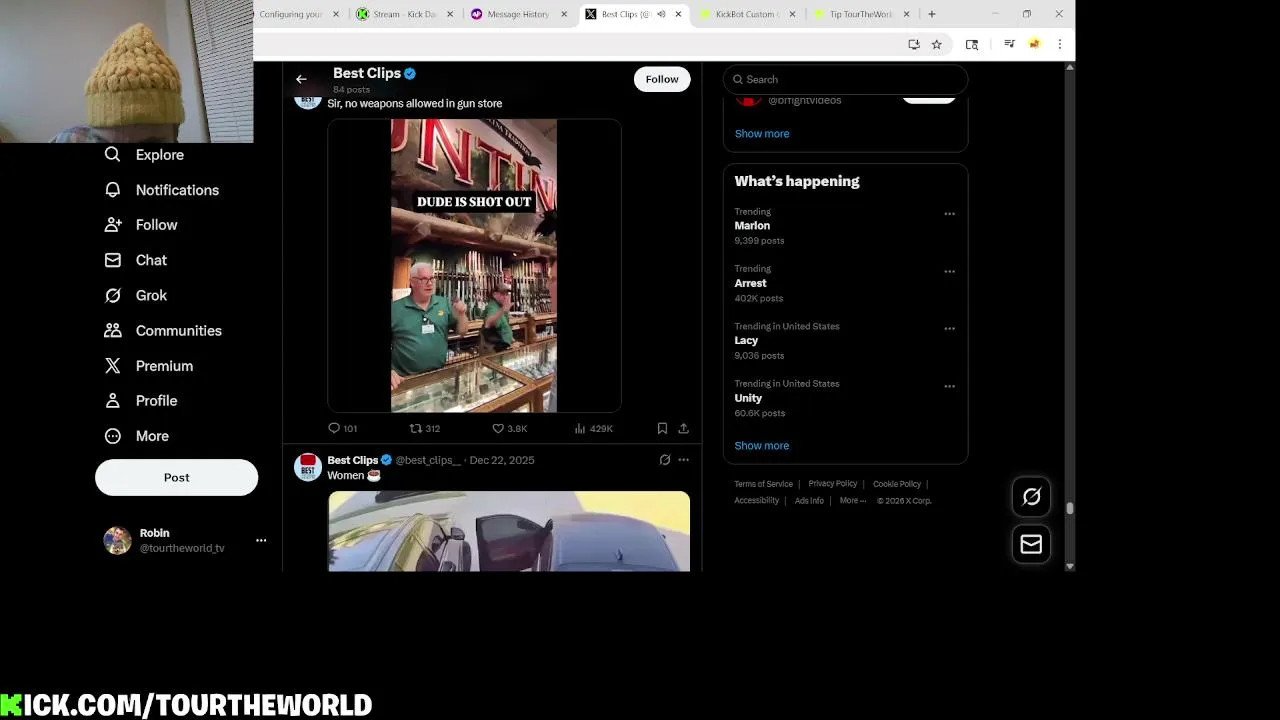Switch to the Message History tab
The width and height of the screenshot is (1280, 720).
pyautogui.click(x=519, y=14)
